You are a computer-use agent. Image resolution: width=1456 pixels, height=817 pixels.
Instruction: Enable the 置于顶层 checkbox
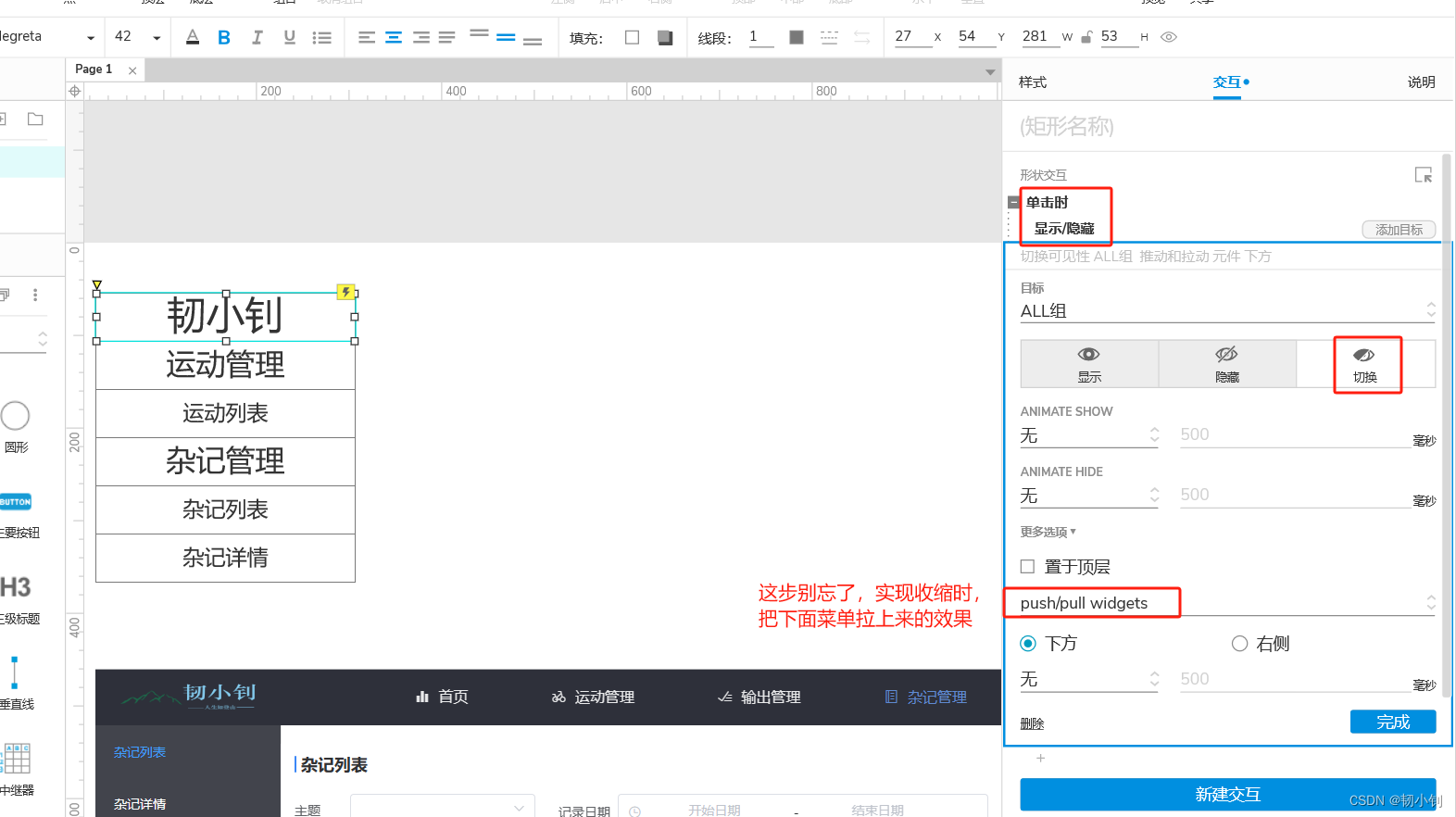coord(1027,566)
